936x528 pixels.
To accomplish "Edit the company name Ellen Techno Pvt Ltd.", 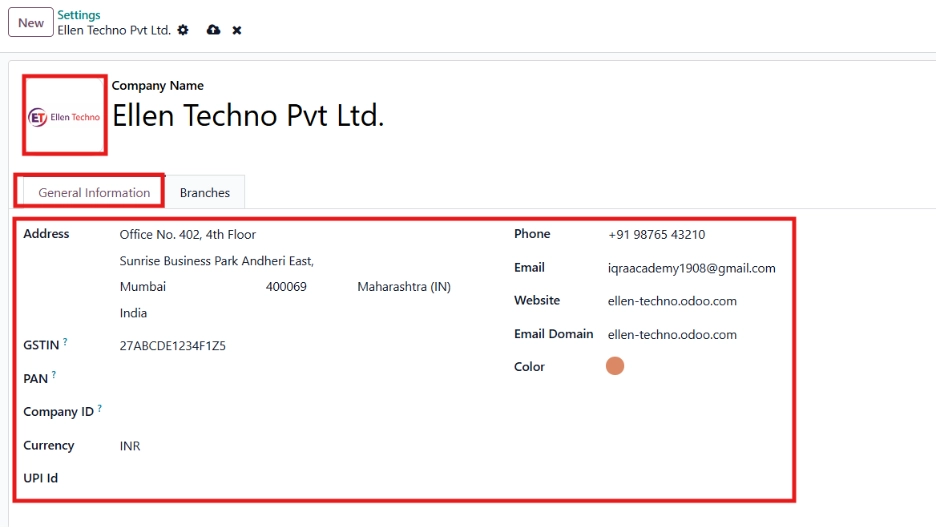I will (248, 115).
